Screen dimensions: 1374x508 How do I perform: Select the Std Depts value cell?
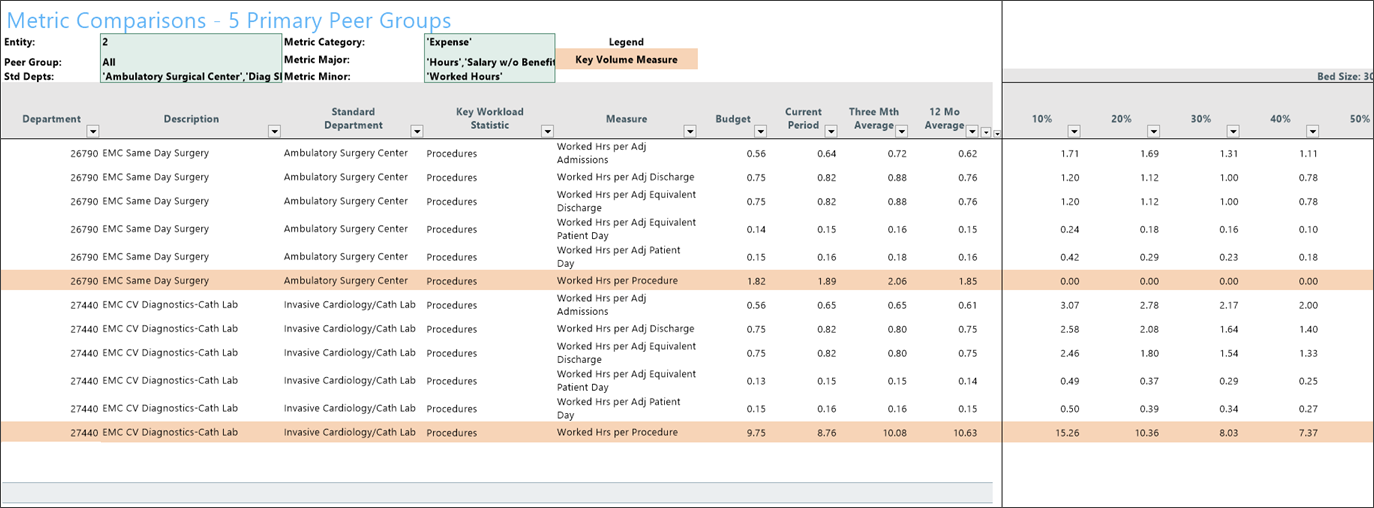191,76
